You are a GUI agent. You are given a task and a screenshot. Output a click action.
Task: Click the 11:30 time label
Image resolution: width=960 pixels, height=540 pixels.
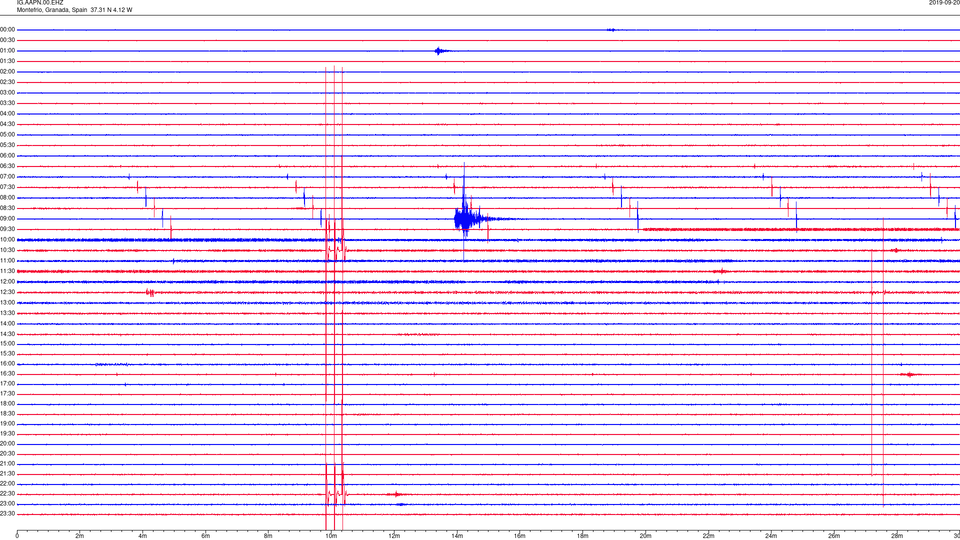(x=8, y=271)
